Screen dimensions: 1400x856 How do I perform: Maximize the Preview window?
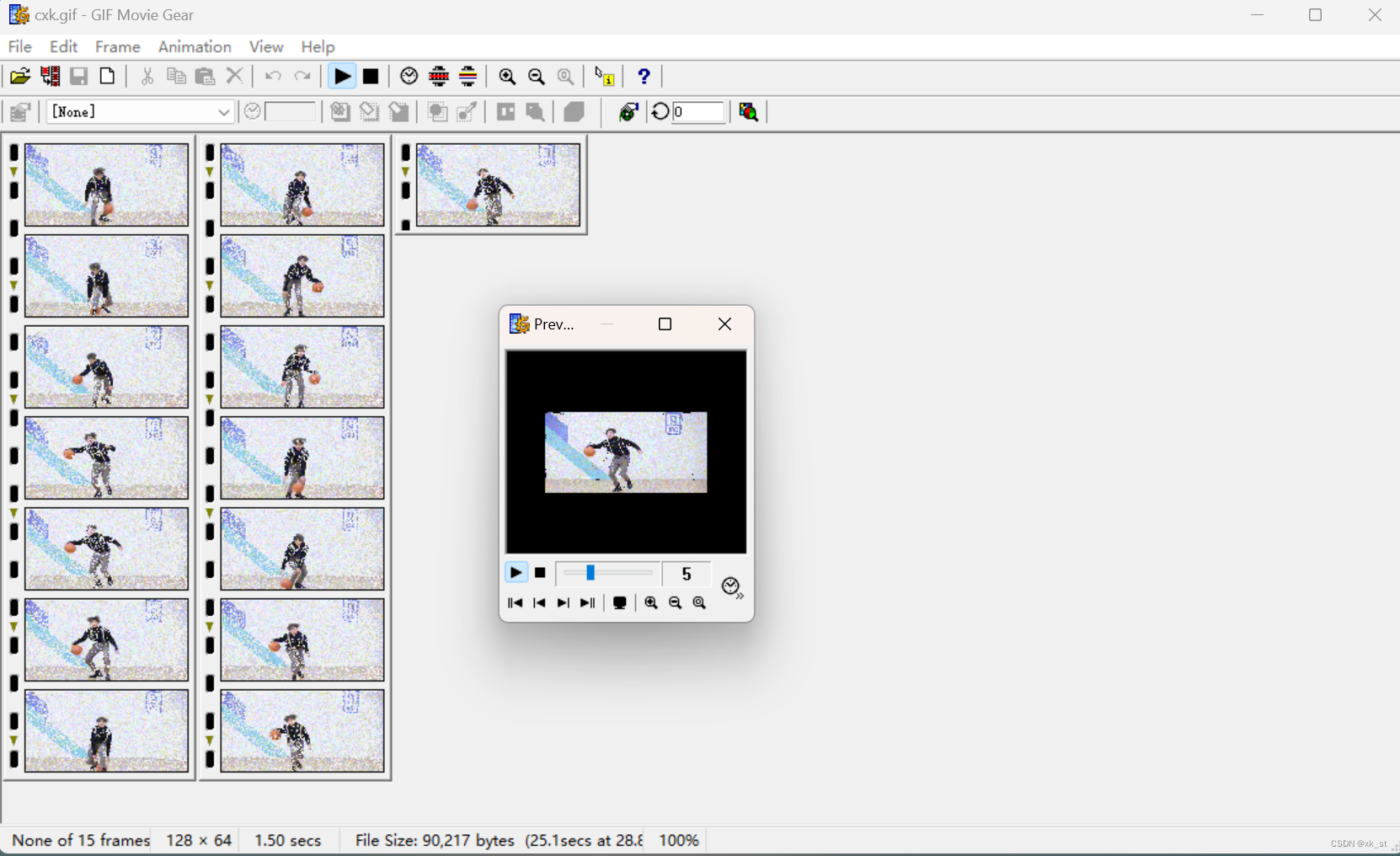665,324
